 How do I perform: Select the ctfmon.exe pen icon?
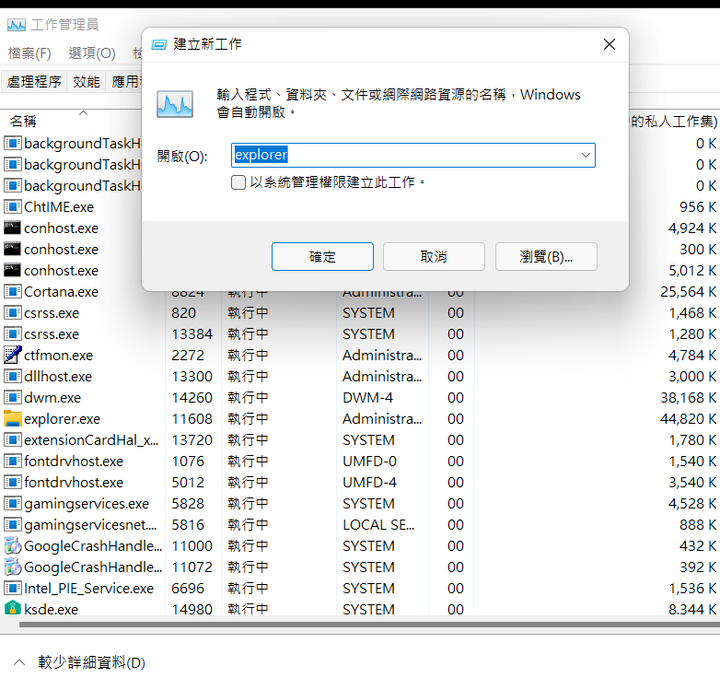(x=12, y=355)
